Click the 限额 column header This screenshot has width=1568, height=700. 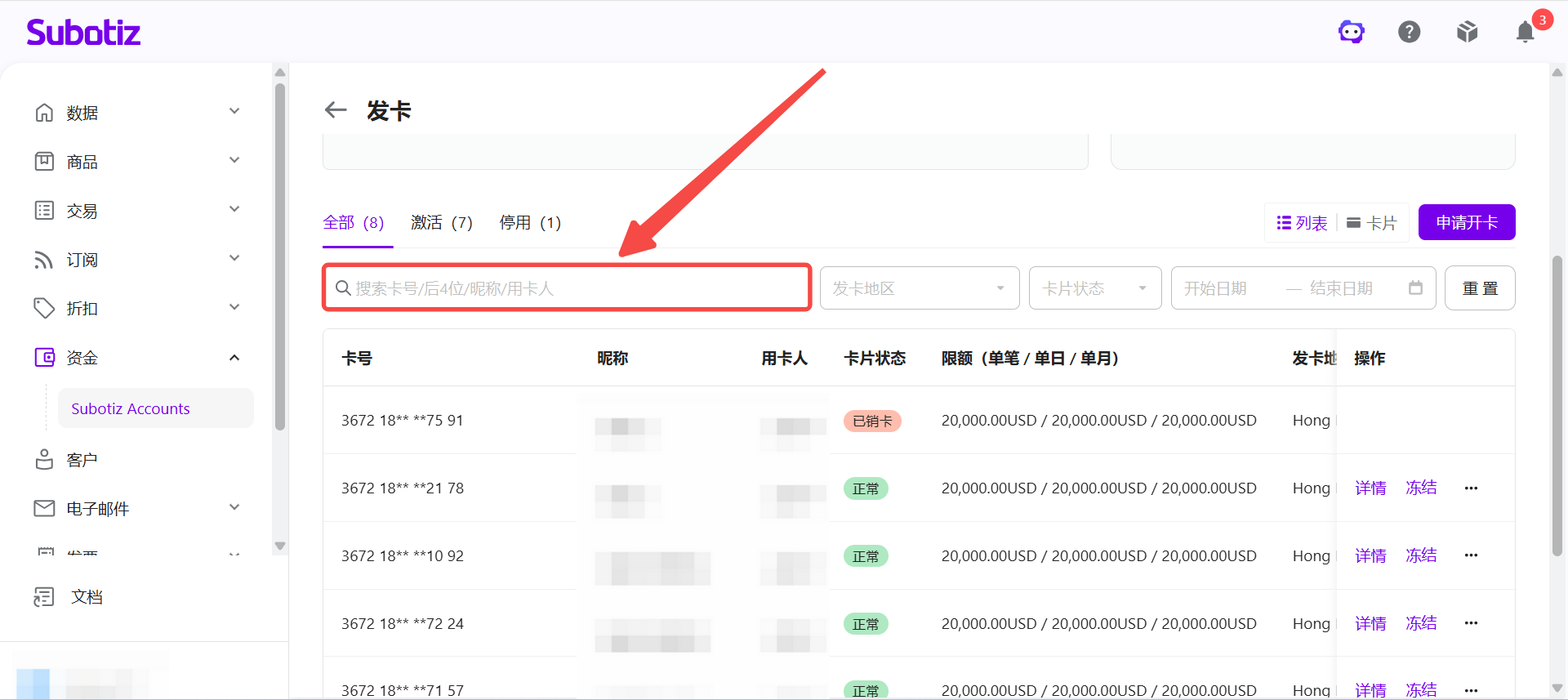[x=1030, y=358]
